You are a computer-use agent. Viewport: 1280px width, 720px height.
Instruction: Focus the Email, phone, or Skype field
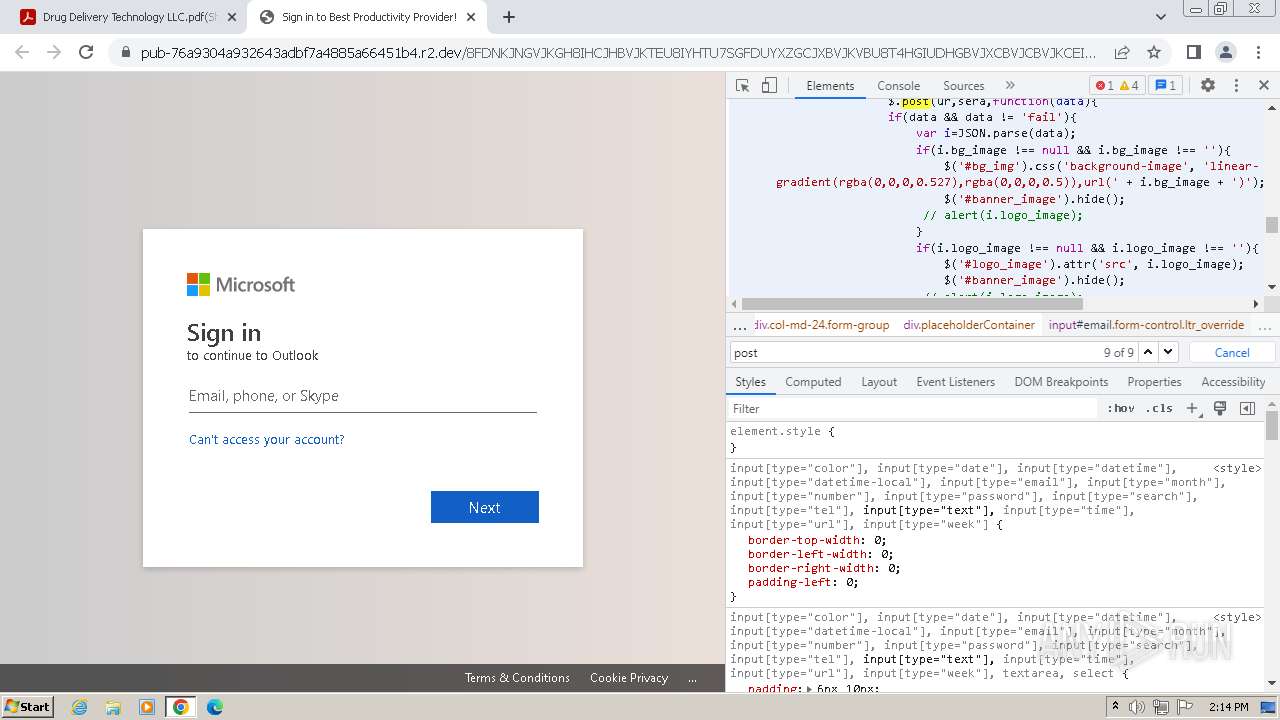(363, 396)
